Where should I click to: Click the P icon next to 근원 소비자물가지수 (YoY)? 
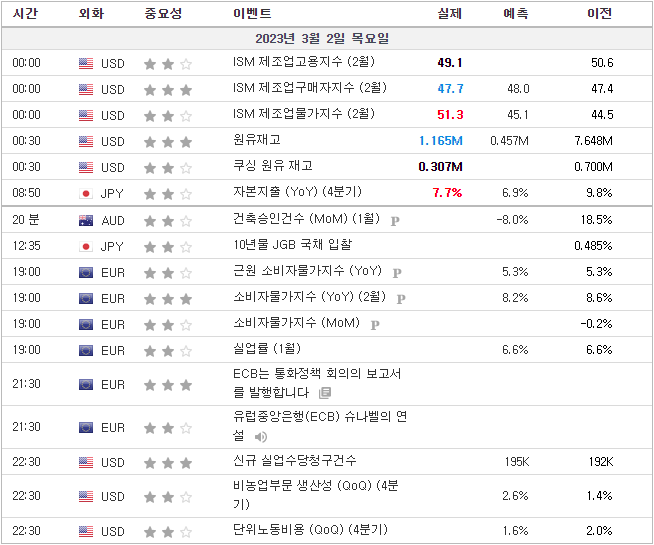pyautogui.click(x=397, y=272)
